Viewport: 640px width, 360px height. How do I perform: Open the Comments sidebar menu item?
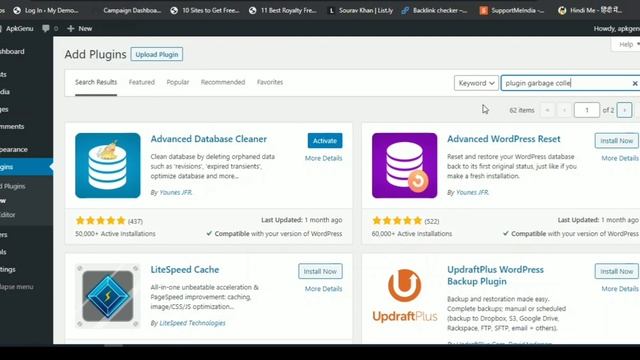point(12,127)
